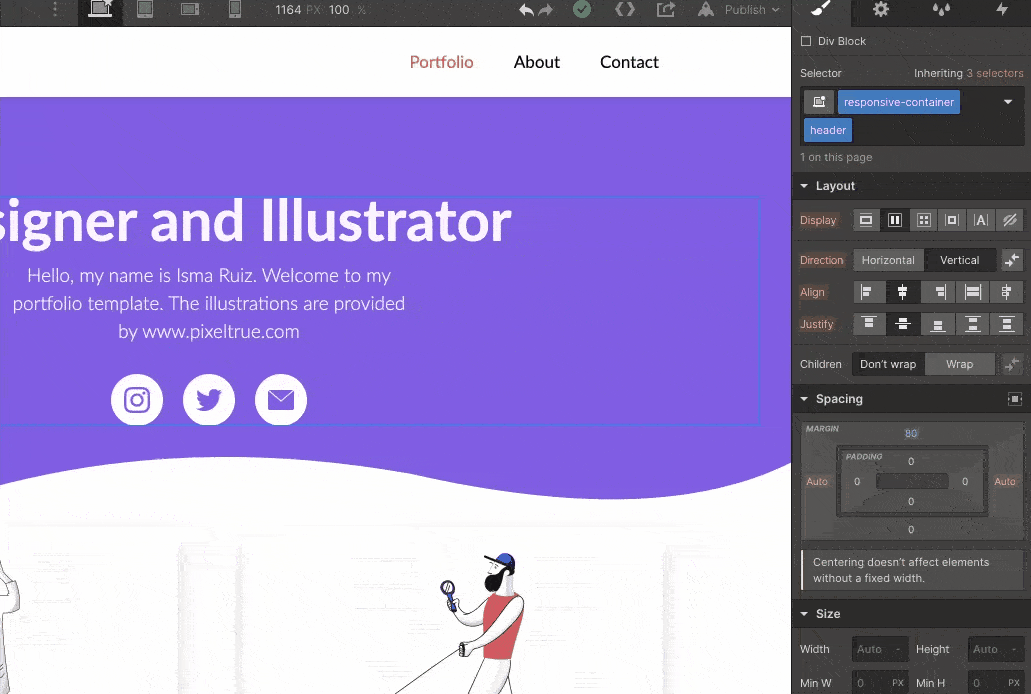Click the share project icon
Viewport: 1031px width, 694px height.
665,9
